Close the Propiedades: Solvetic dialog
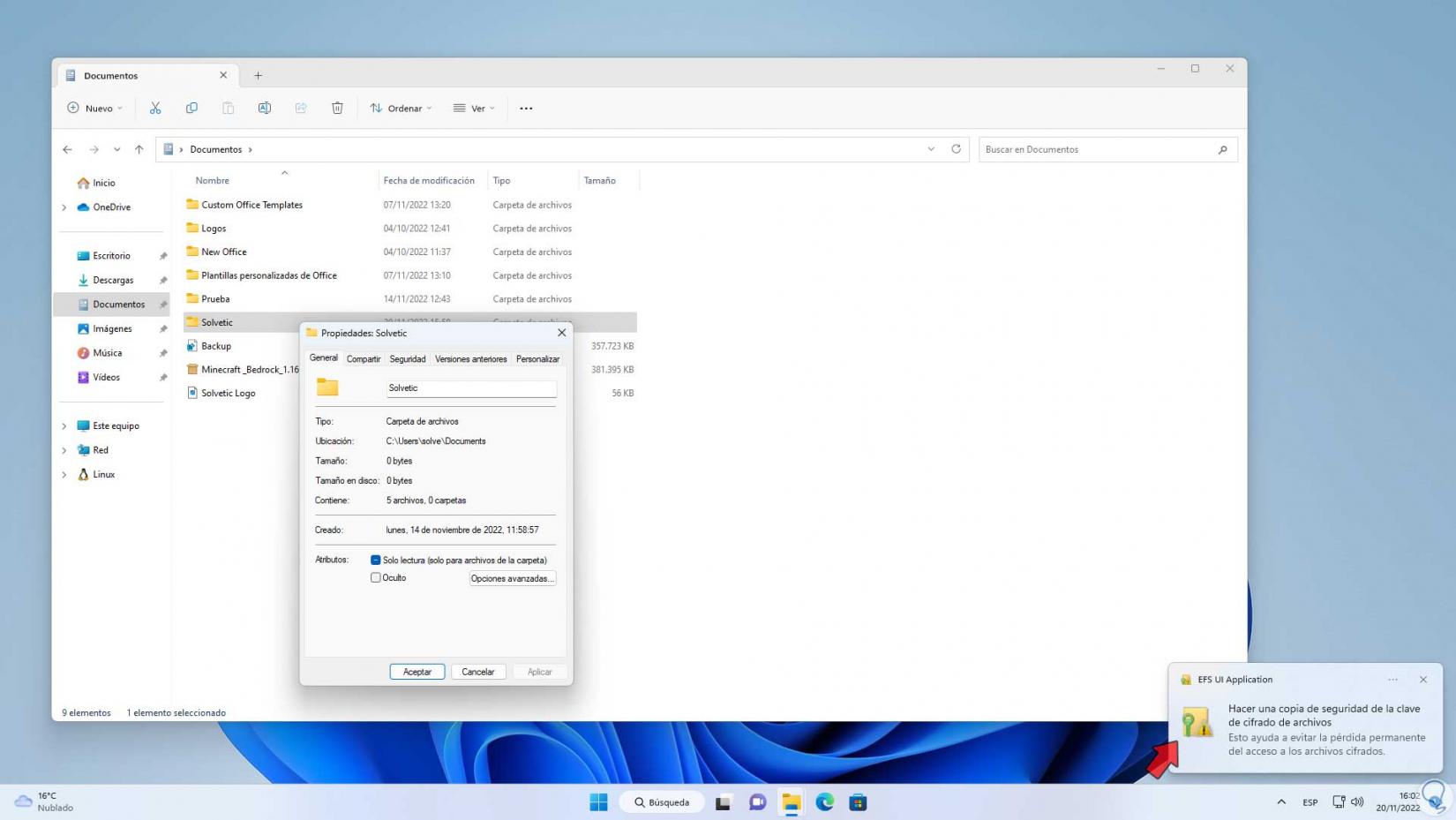The image size is (1456, 820). (x=561, y=333)
